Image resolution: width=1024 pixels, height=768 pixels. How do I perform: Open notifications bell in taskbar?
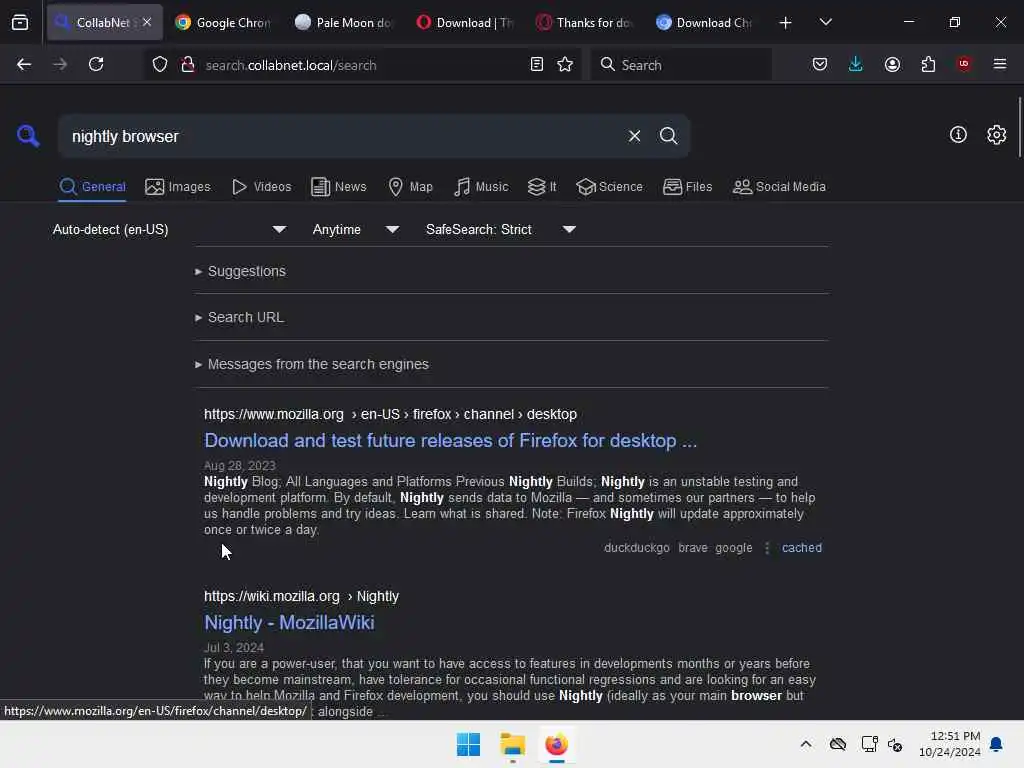tap(996, 744)
